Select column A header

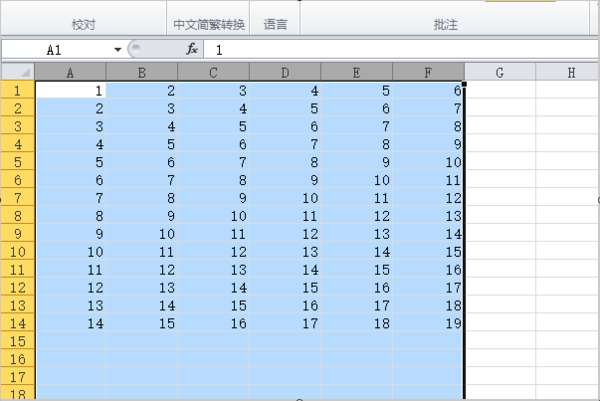click(70, 72)
